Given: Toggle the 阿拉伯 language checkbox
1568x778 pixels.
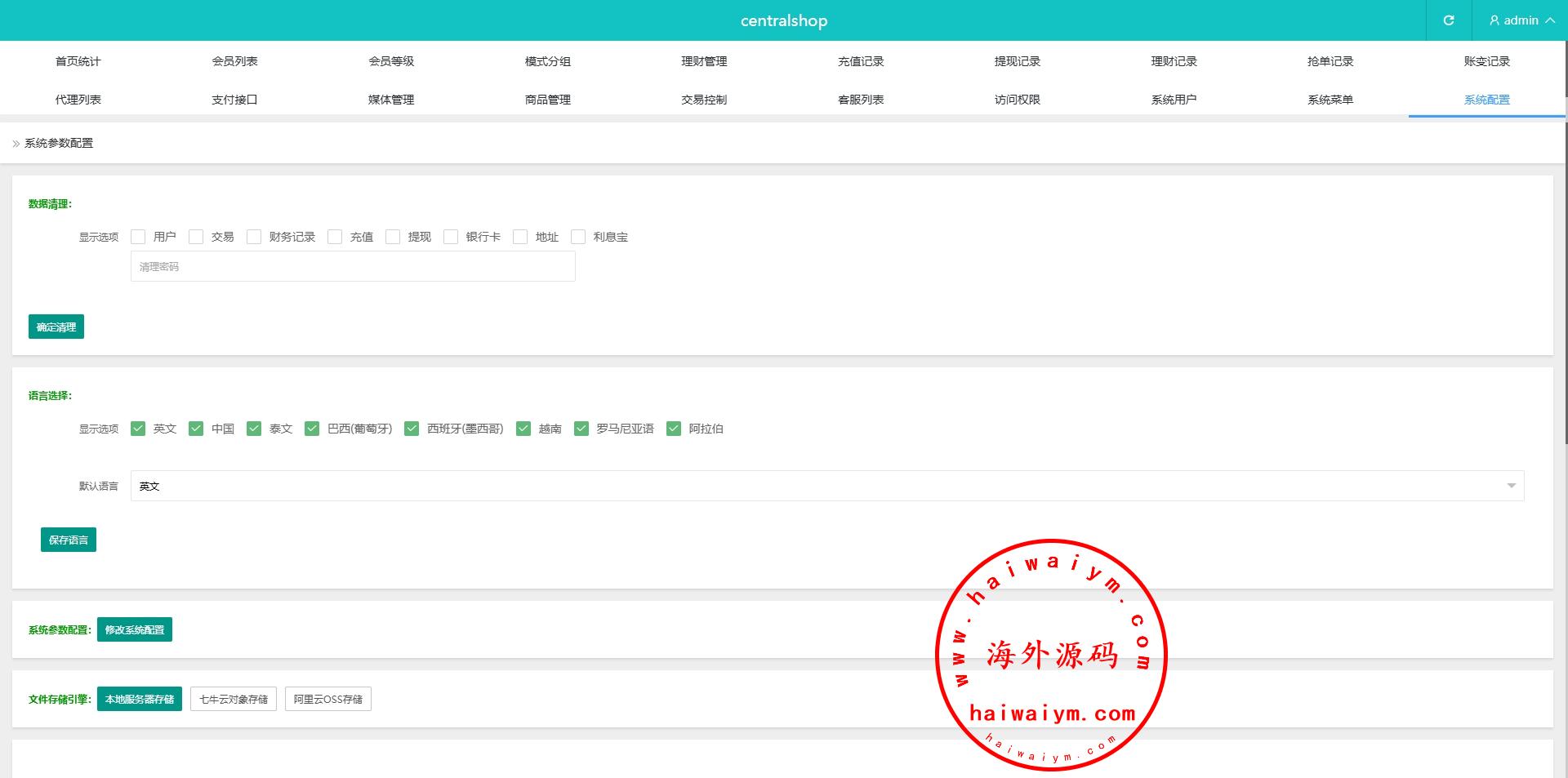Looking at the screenshot, I should (x=674, y=429).
